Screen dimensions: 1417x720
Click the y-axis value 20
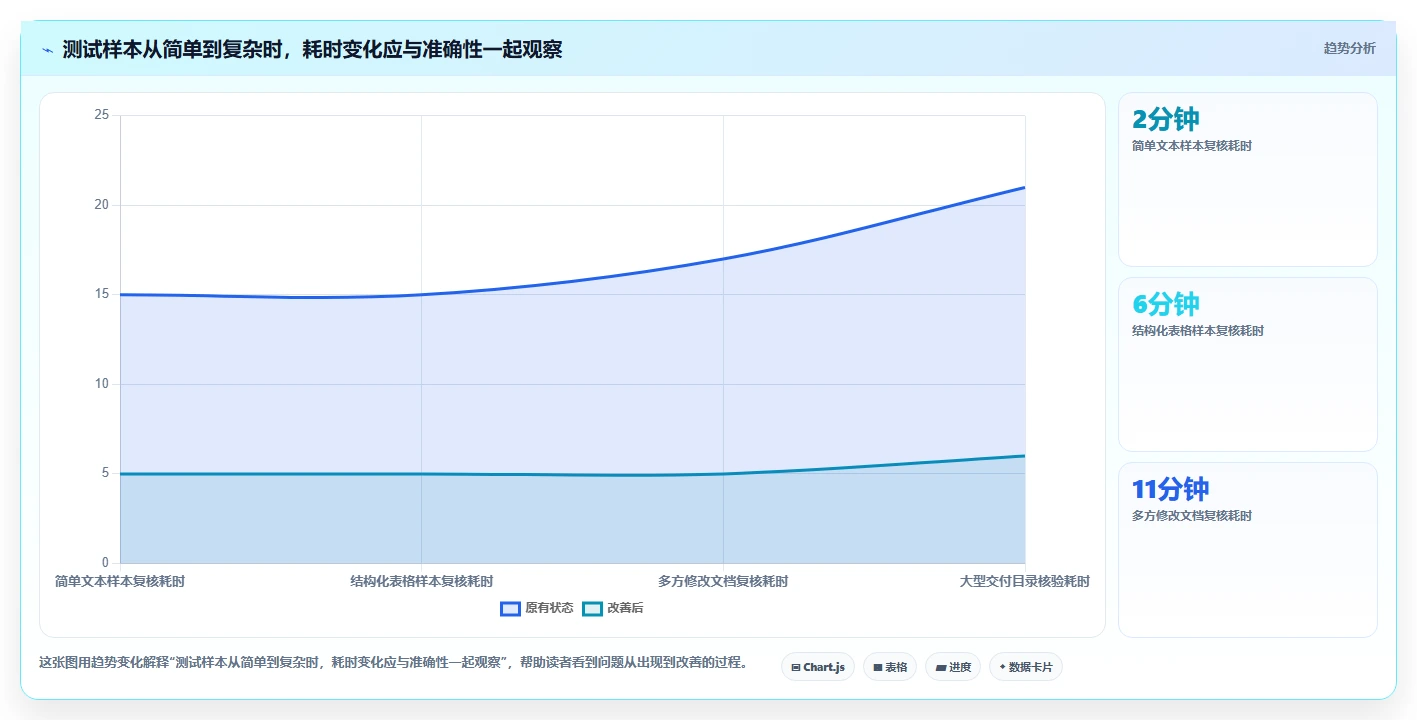click(101, 205)
